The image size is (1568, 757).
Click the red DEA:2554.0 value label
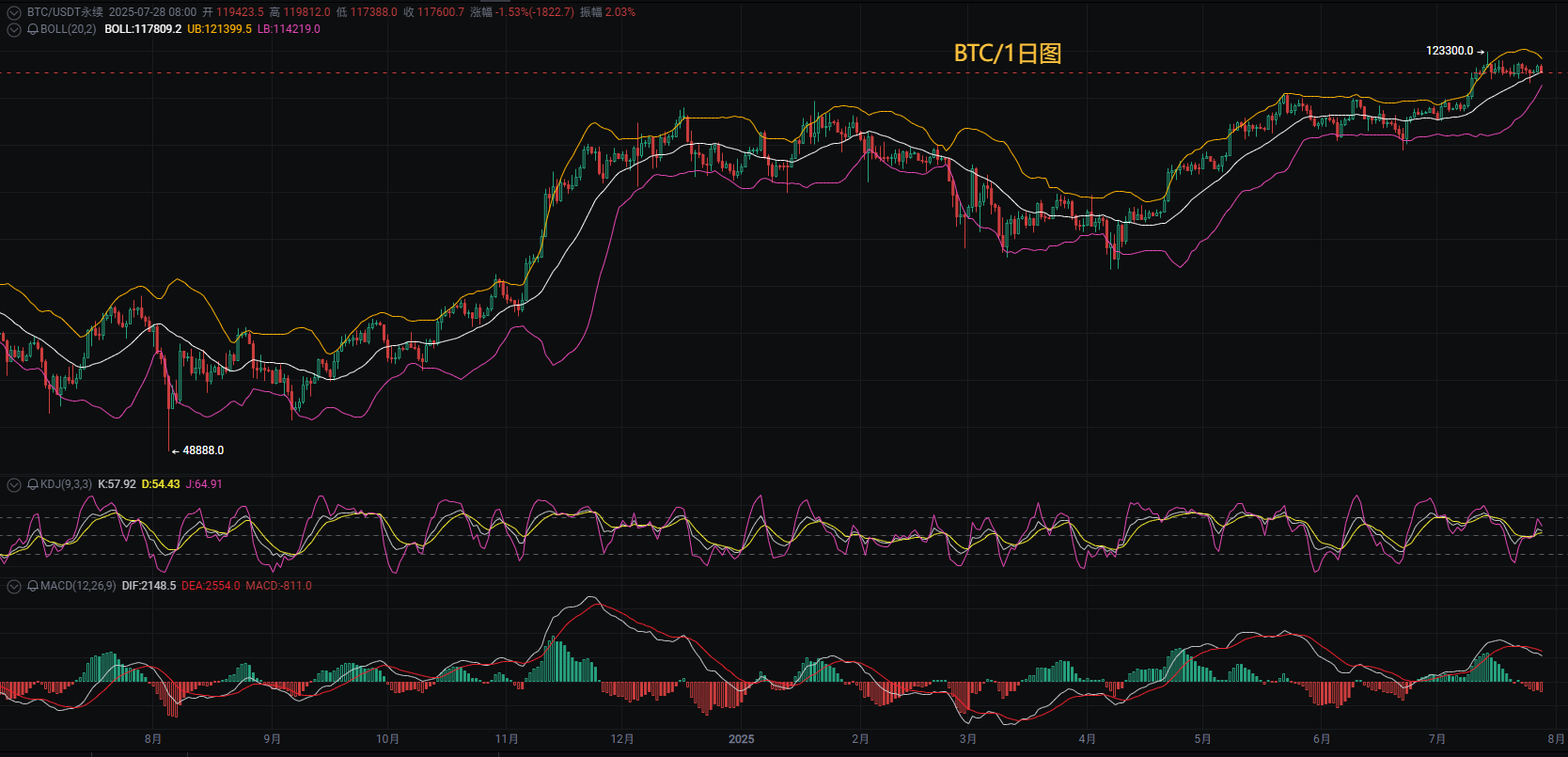point(211,586)
